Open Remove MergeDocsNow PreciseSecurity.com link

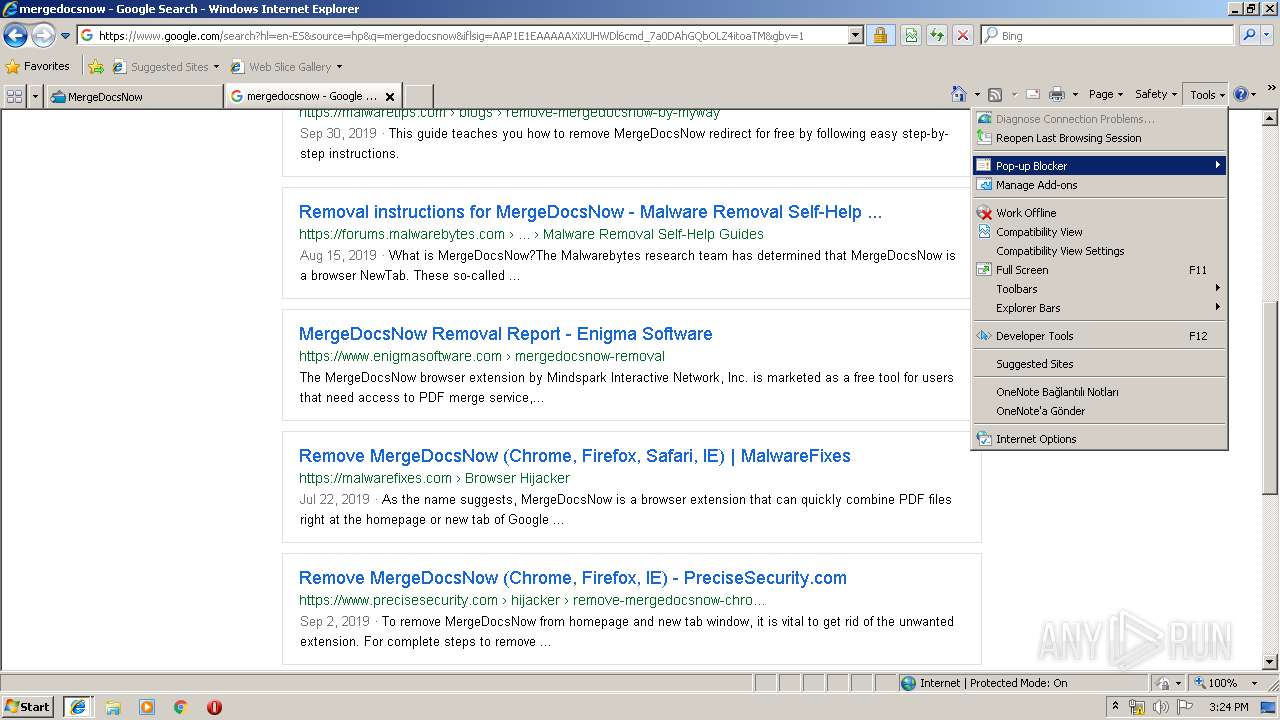[x=572, y=578]
